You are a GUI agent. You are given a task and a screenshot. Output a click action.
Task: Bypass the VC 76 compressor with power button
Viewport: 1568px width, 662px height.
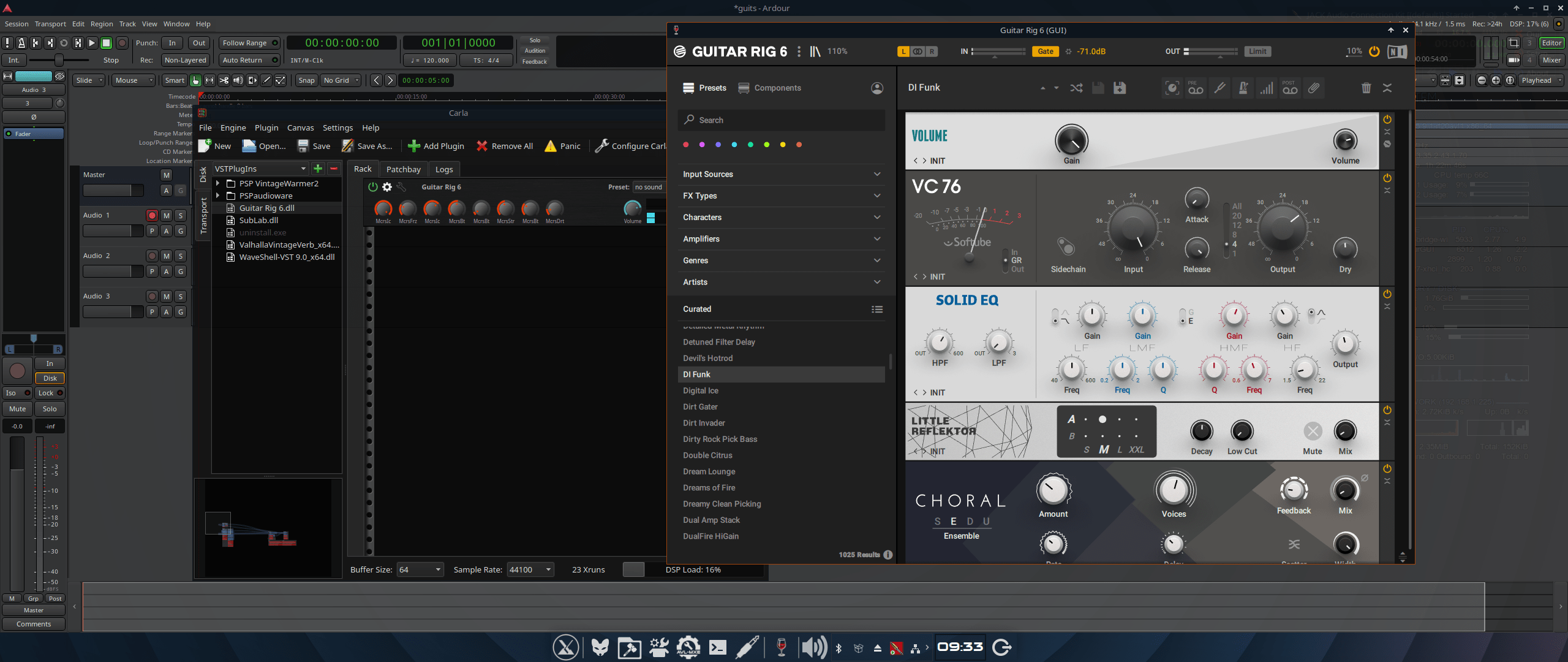click(1386, 178)
